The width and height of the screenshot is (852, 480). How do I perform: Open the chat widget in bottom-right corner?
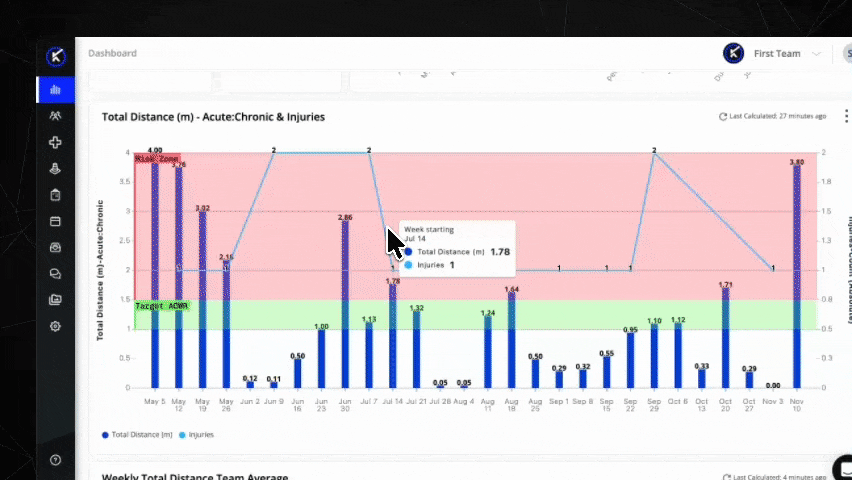coord(843,468)
